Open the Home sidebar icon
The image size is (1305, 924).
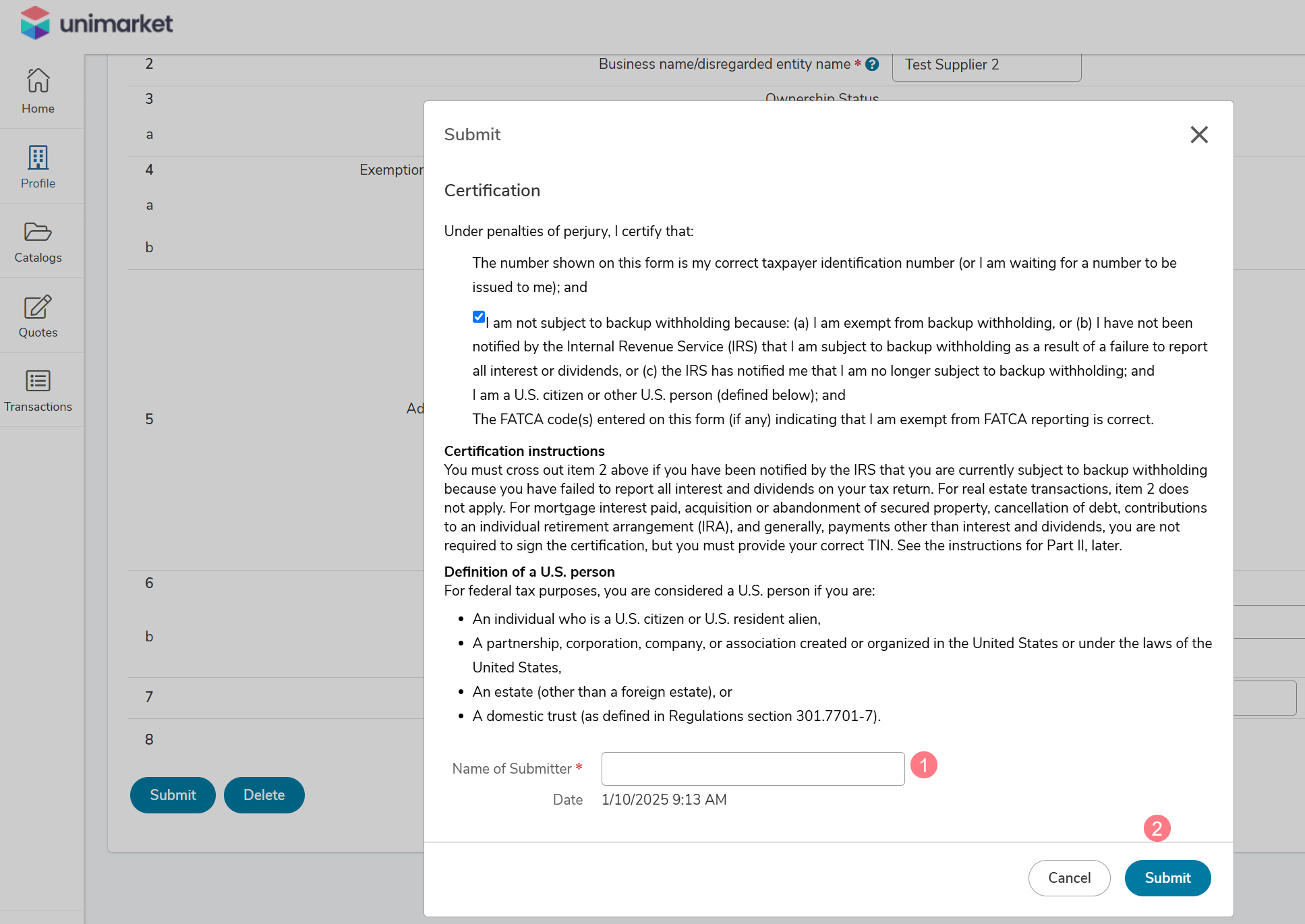[x=38, y=80]
